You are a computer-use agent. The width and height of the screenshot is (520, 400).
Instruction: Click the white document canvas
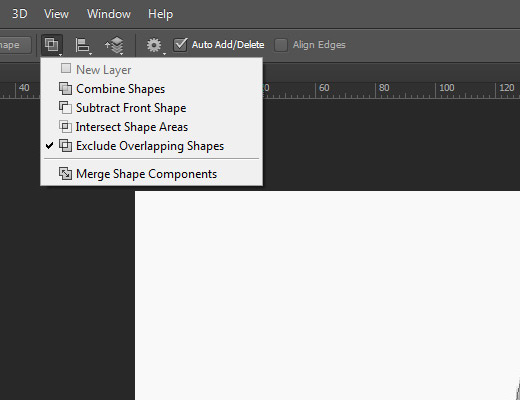327,295
